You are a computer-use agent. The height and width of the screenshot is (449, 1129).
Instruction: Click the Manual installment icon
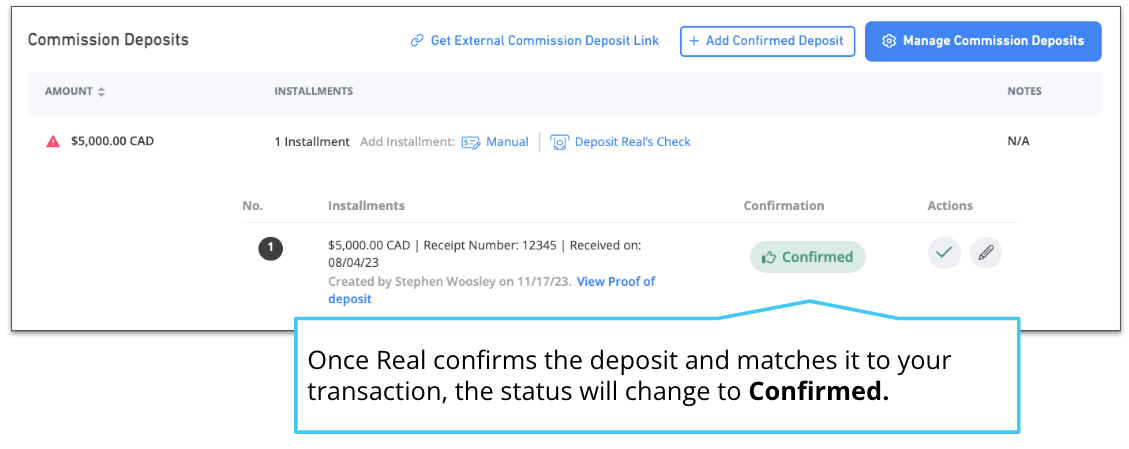[471, 142]
